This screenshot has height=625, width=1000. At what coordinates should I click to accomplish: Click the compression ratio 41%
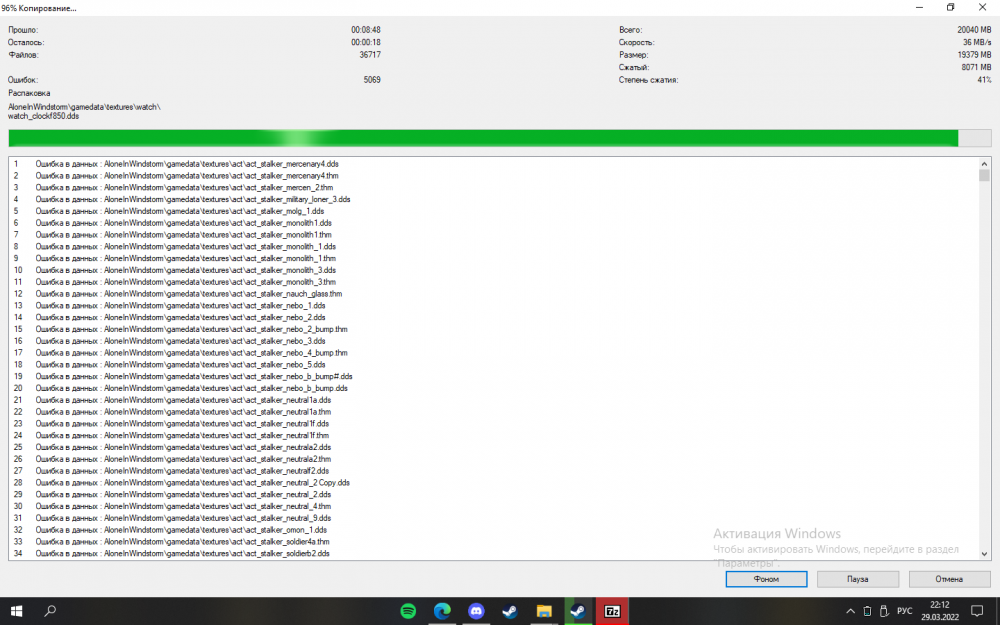pos(984,80)
